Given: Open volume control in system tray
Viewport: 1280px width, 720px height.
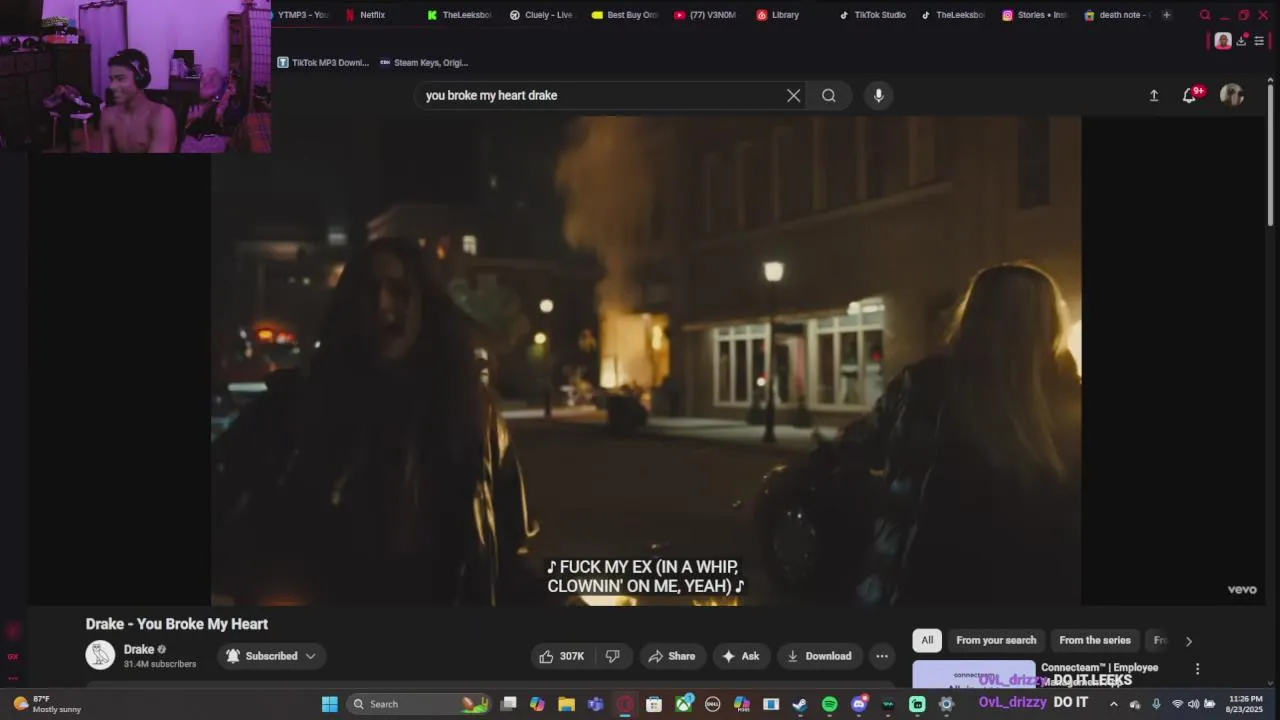Looking at the screenshot, I should click(1193, 704).
